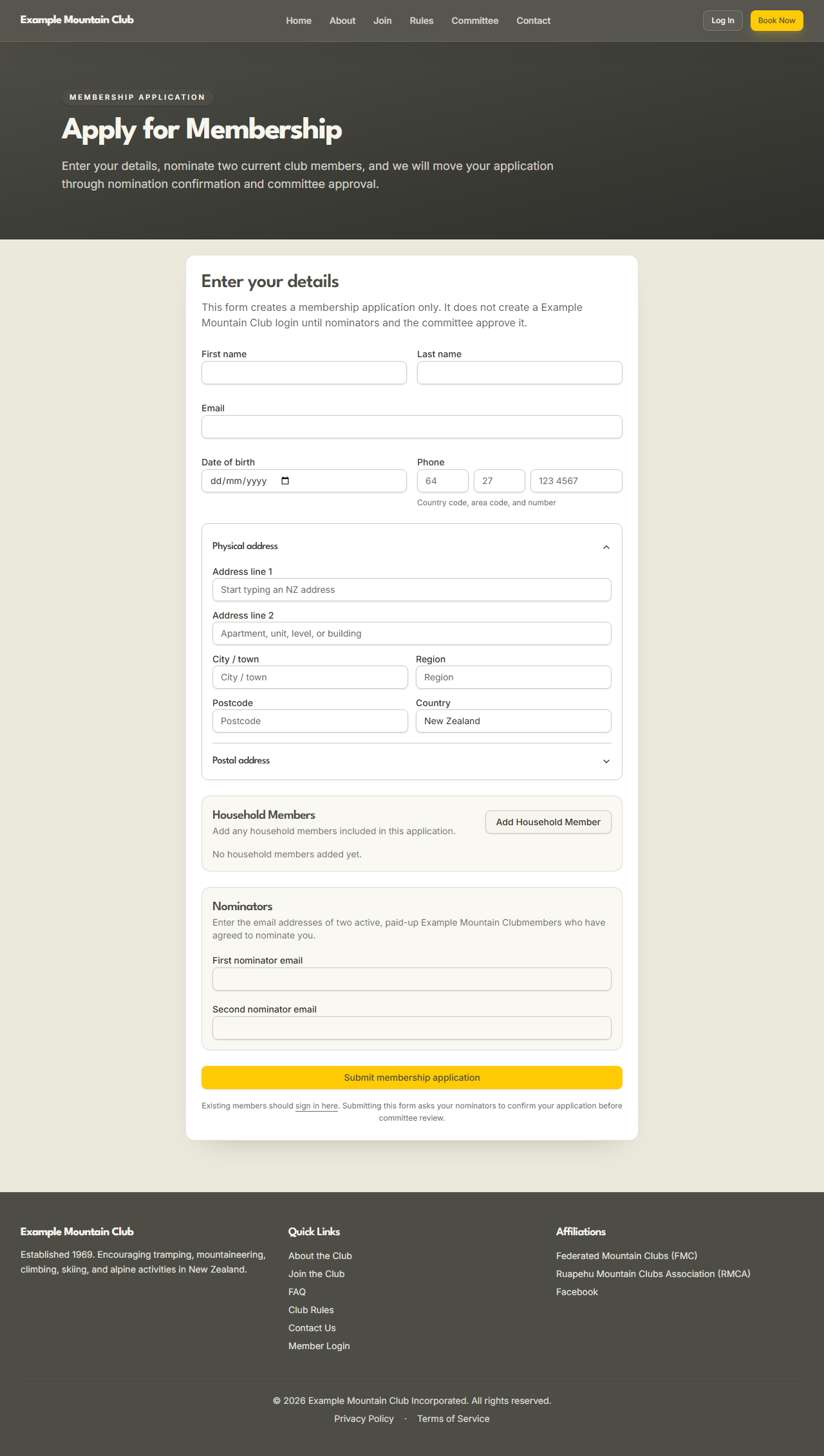Image resolution: width=824 pixels, height=1456 pixels.
Task: Open the Facebook affiliation link
Action: pos(577,1292)
